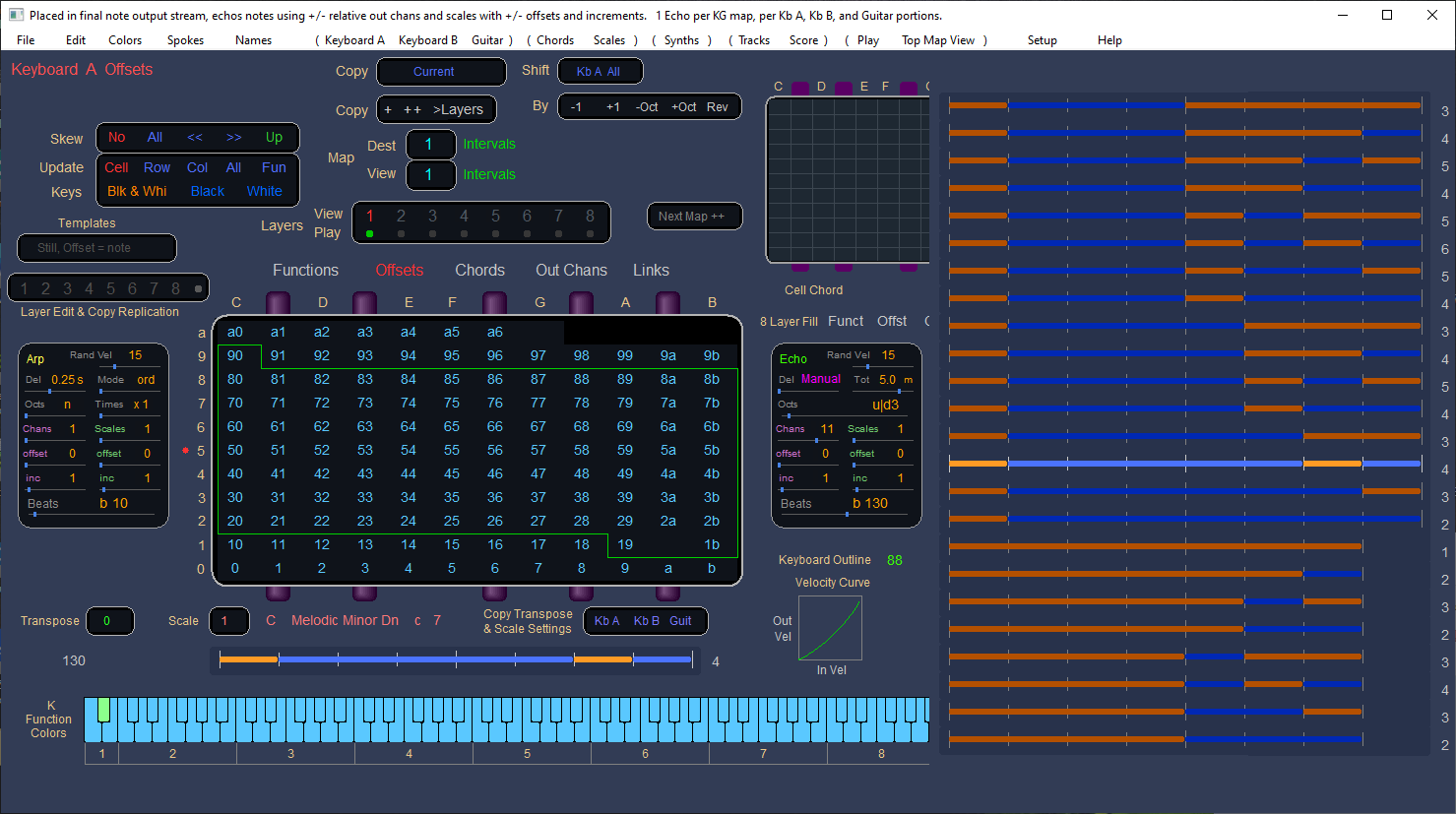Switch to the Chords tab
Screen dimensions: 1456x814
click(479, 271)
